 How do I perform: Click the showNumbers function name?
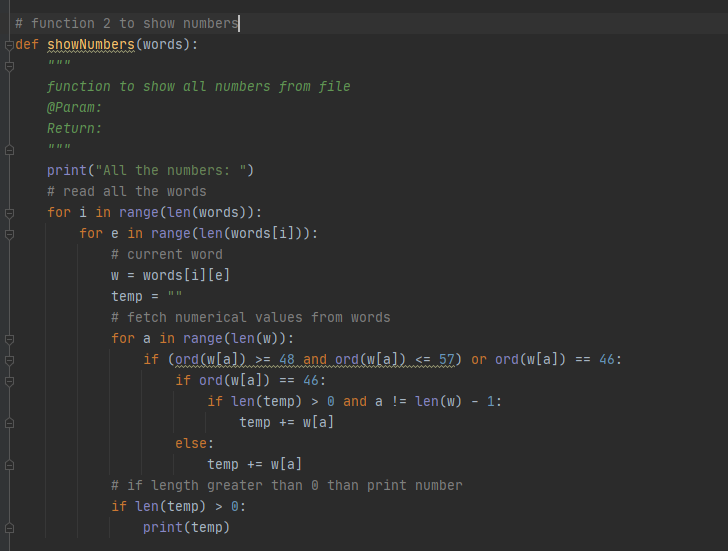pos(91,45)
